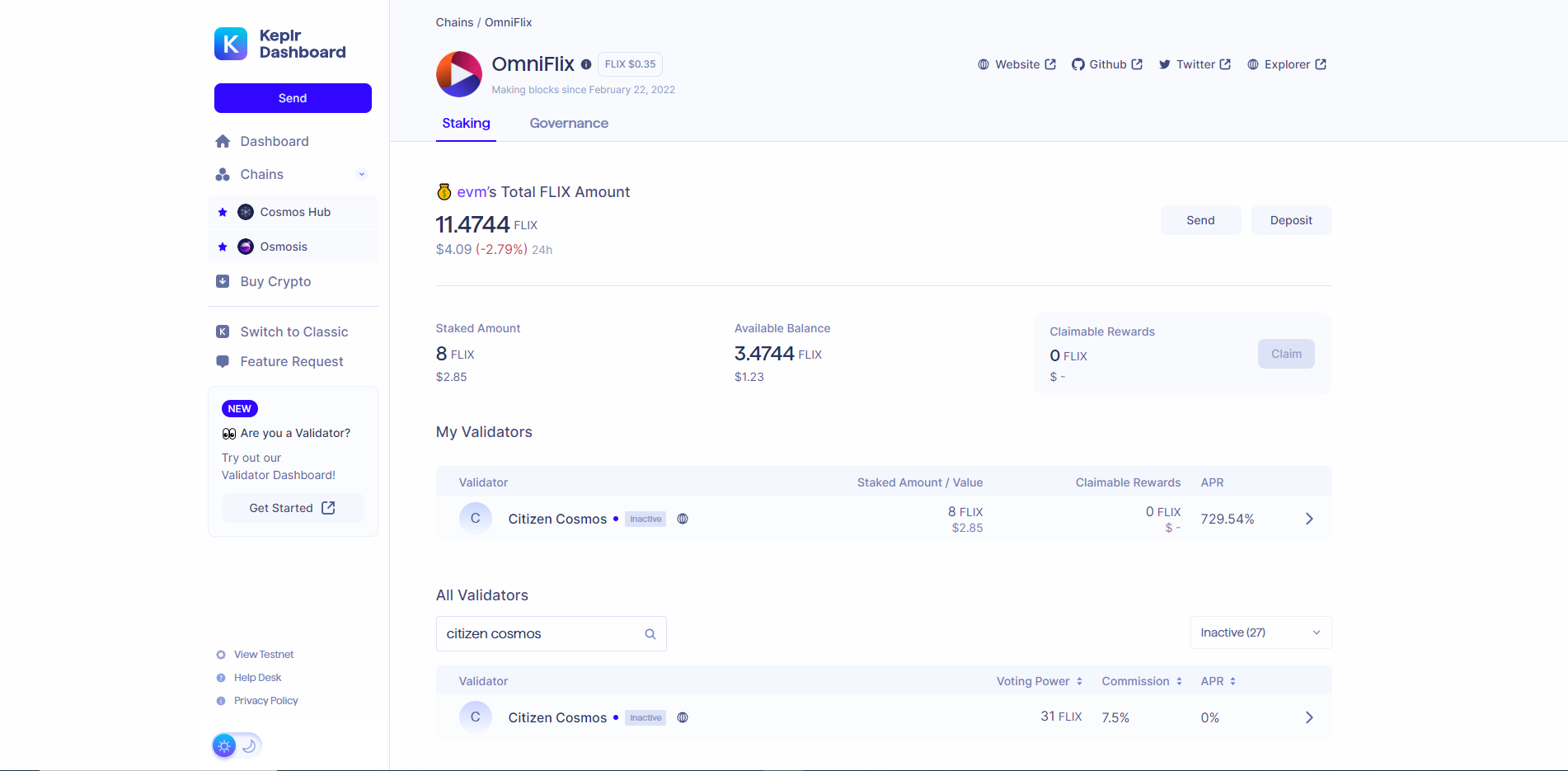Click Inactive badge in All Validators row
This screenshot has height=771, width=1568.
pos(646,717)
